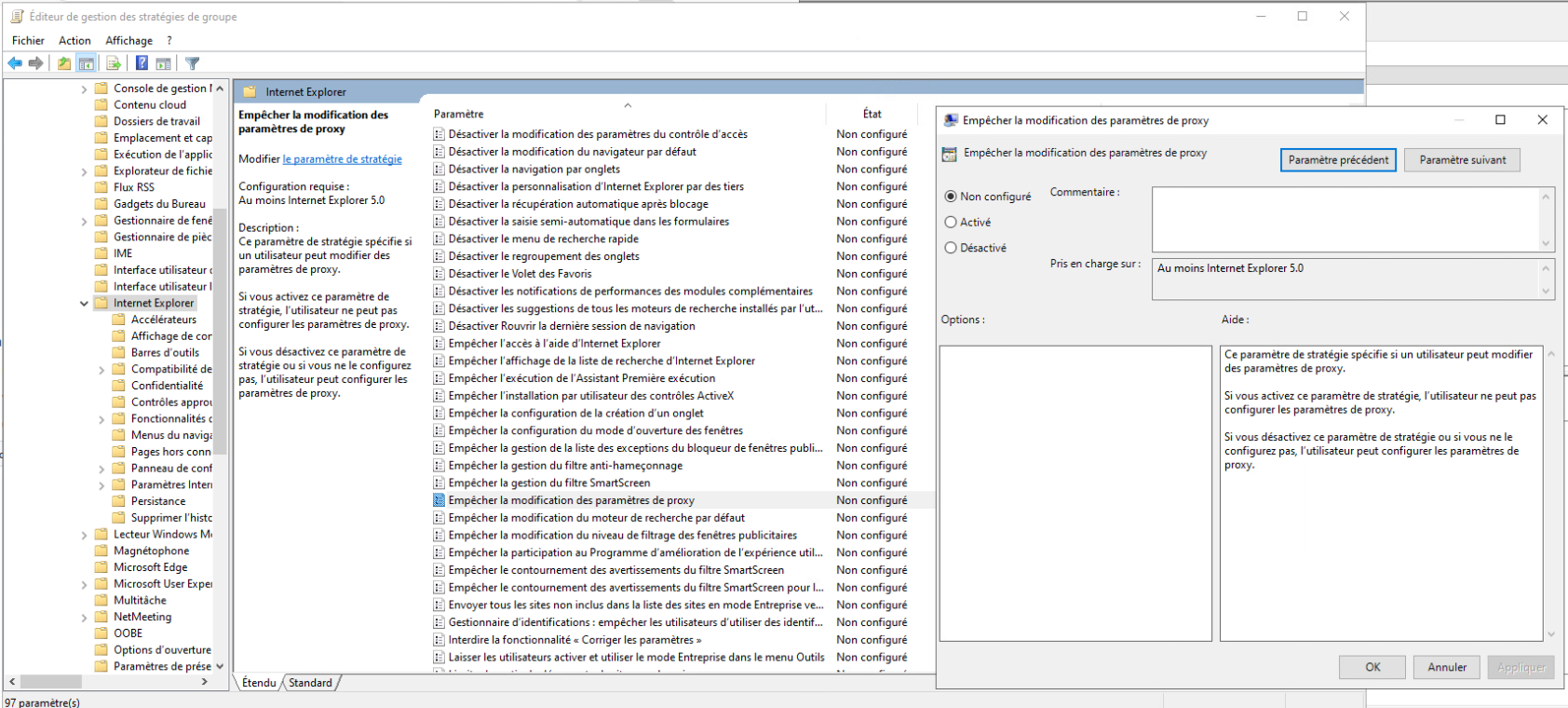Select the "Non configuré" radio button

[951, 197]
